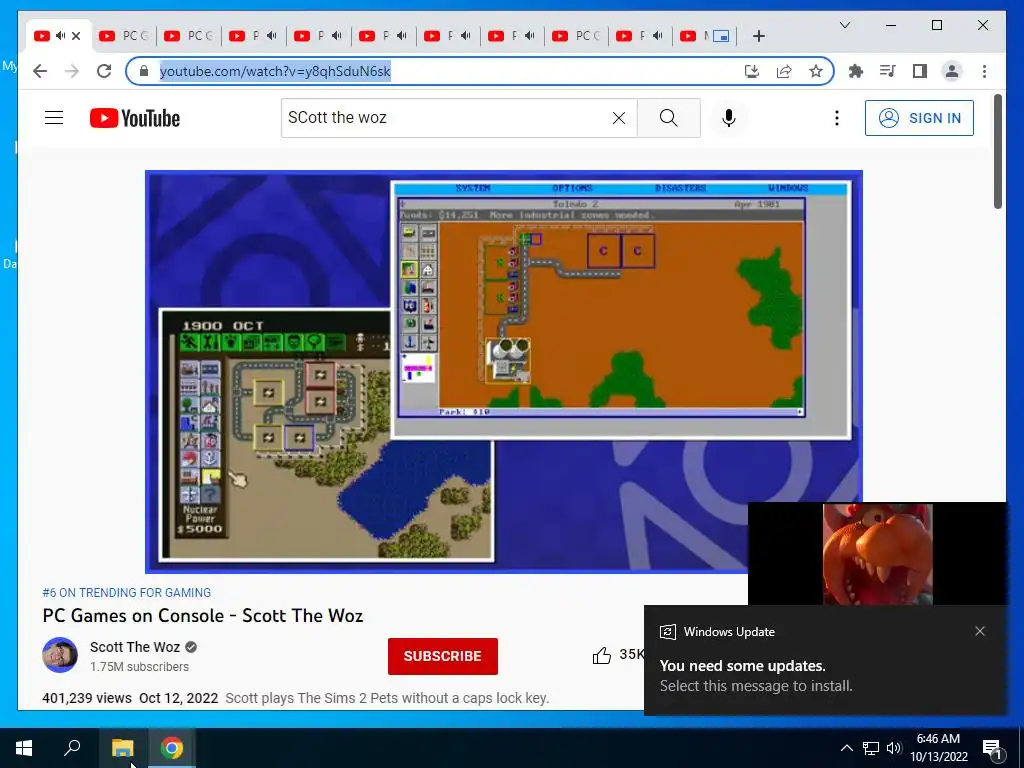The height and width of the screenshot is (768, 1024).
Task: Expand the search tabs chevron
Action: pyautogui.click(x=844, y=25)
